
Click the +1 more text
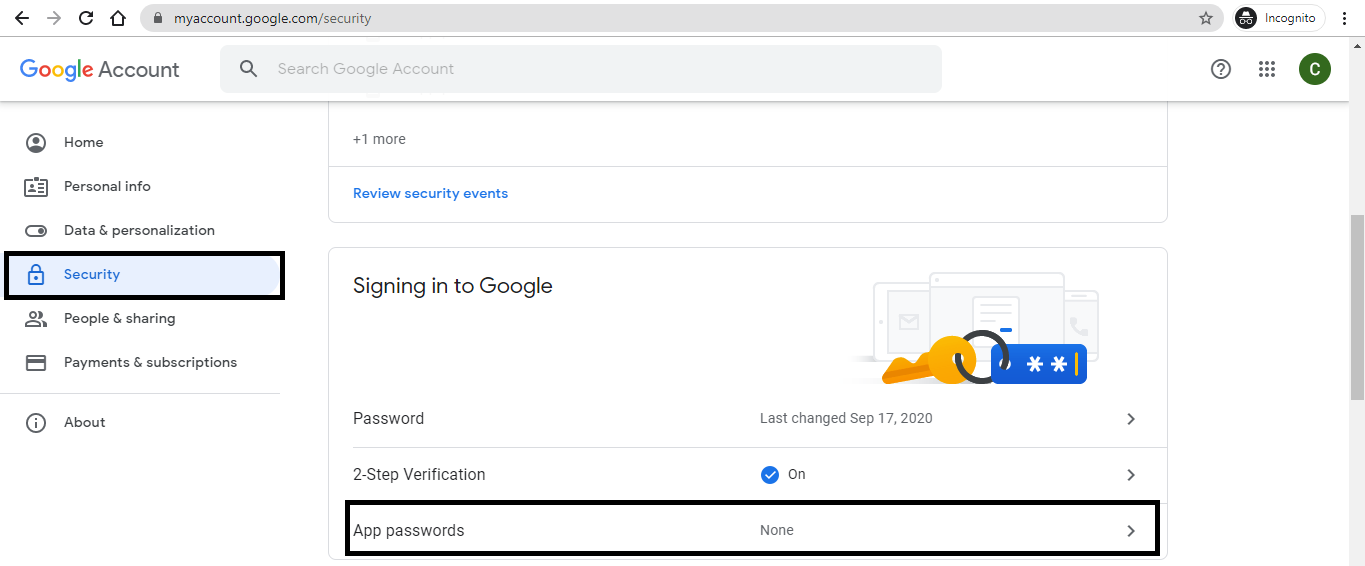(x=379, y=140)
